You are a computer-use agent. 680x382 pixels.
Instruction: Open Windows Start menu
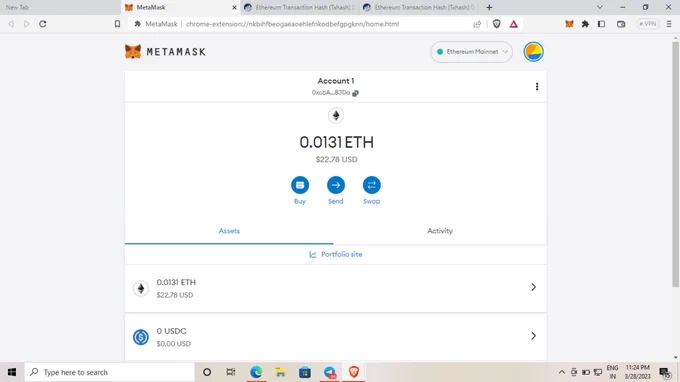tap(12, 372)
